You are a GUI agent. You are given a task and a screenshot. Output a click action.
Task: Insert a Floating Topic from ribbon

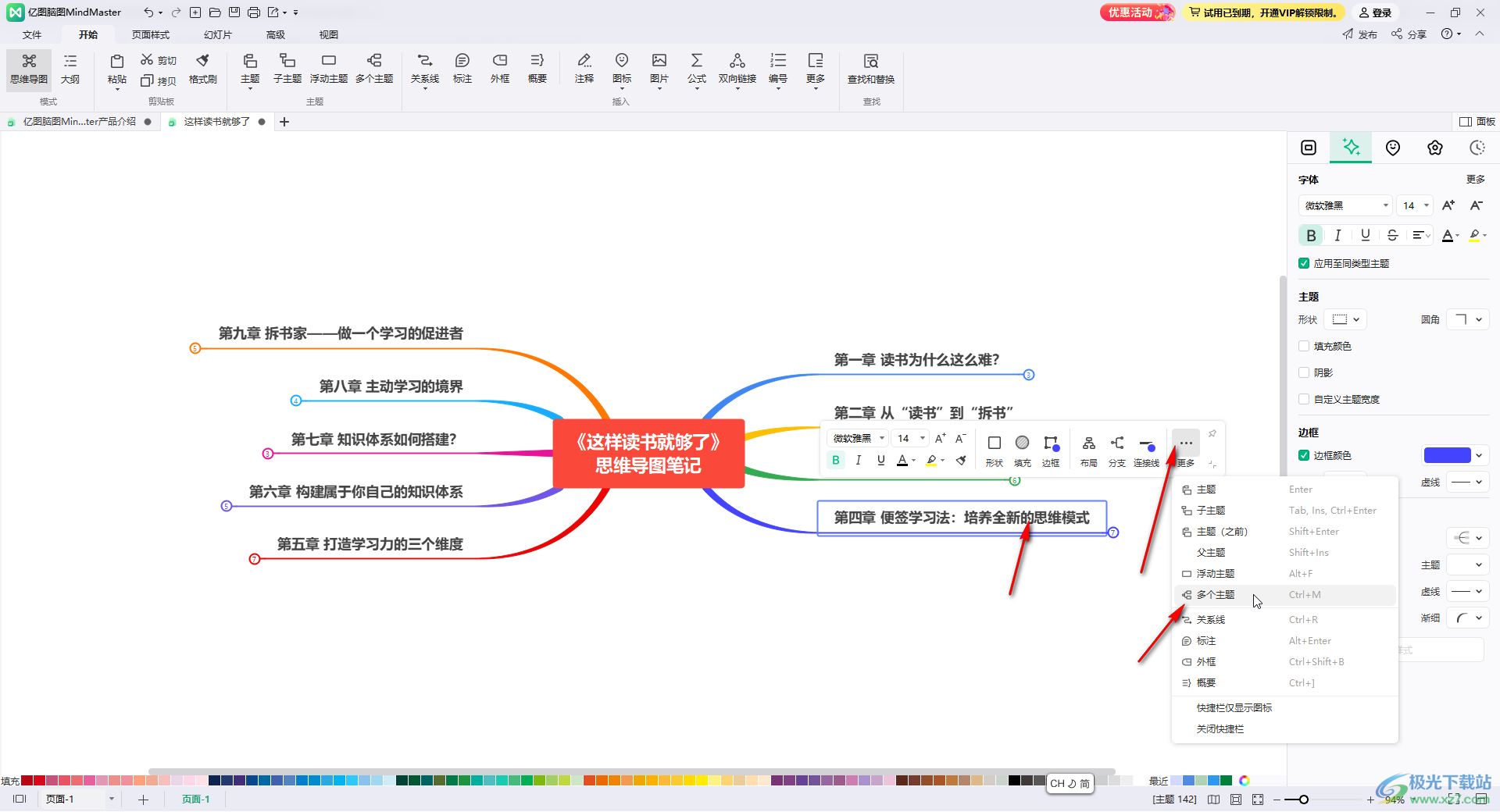click(329, 69)
